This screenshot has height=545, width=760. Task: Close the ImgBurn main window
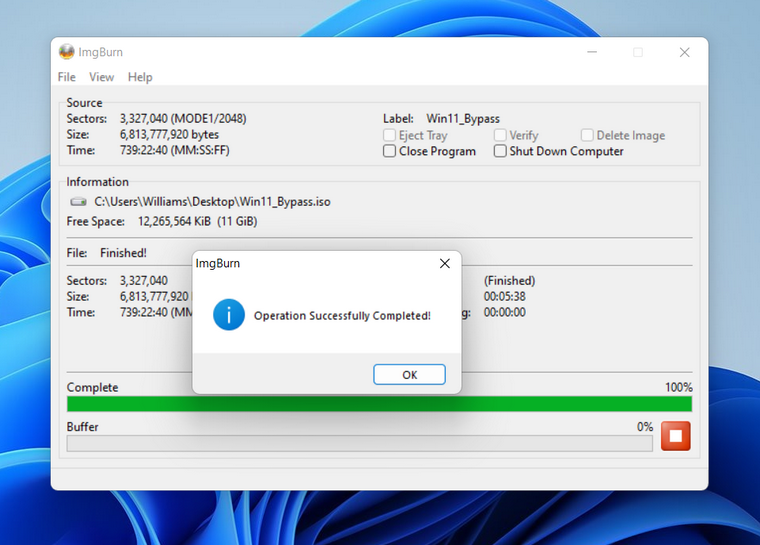click(684, 52)
